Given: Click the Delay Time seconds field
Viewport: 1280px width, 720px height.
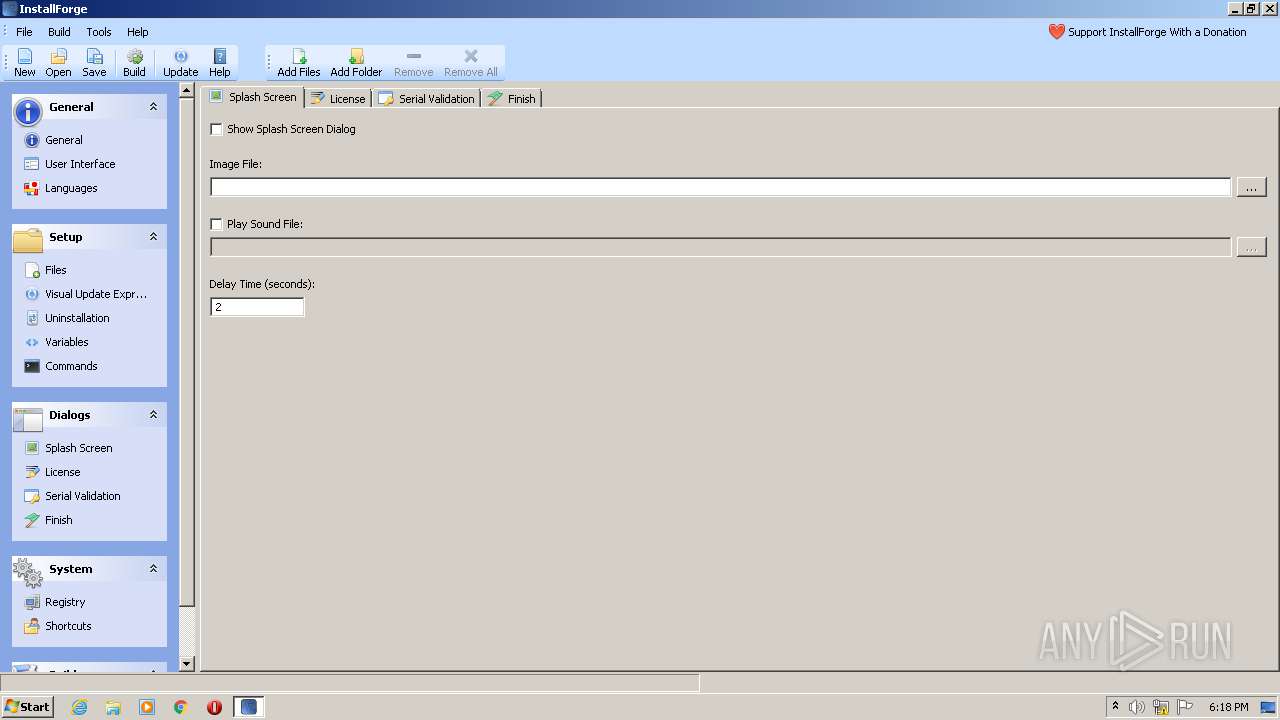Looking at the screenshot, I should (257, 307).
